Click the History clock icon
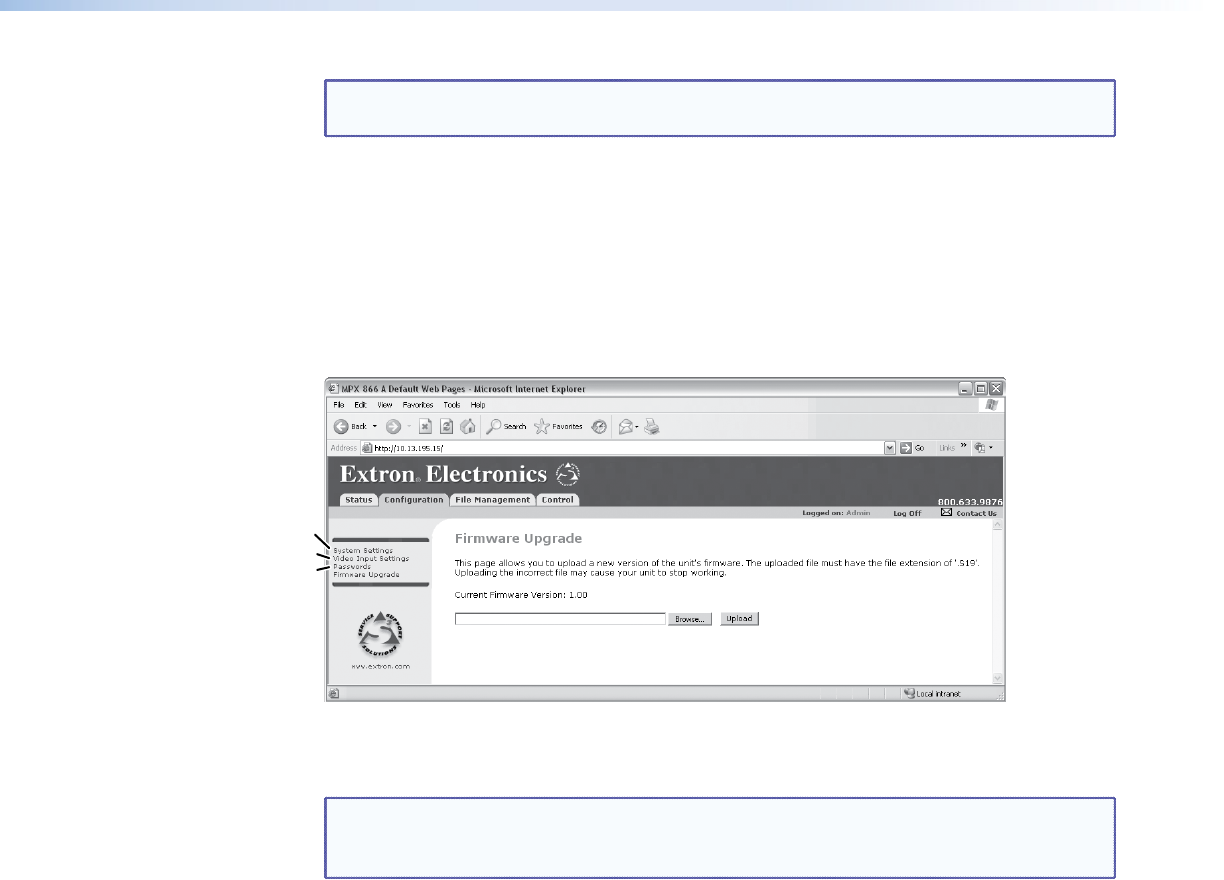The image size is (1224, 880). (x=599, y=426)
